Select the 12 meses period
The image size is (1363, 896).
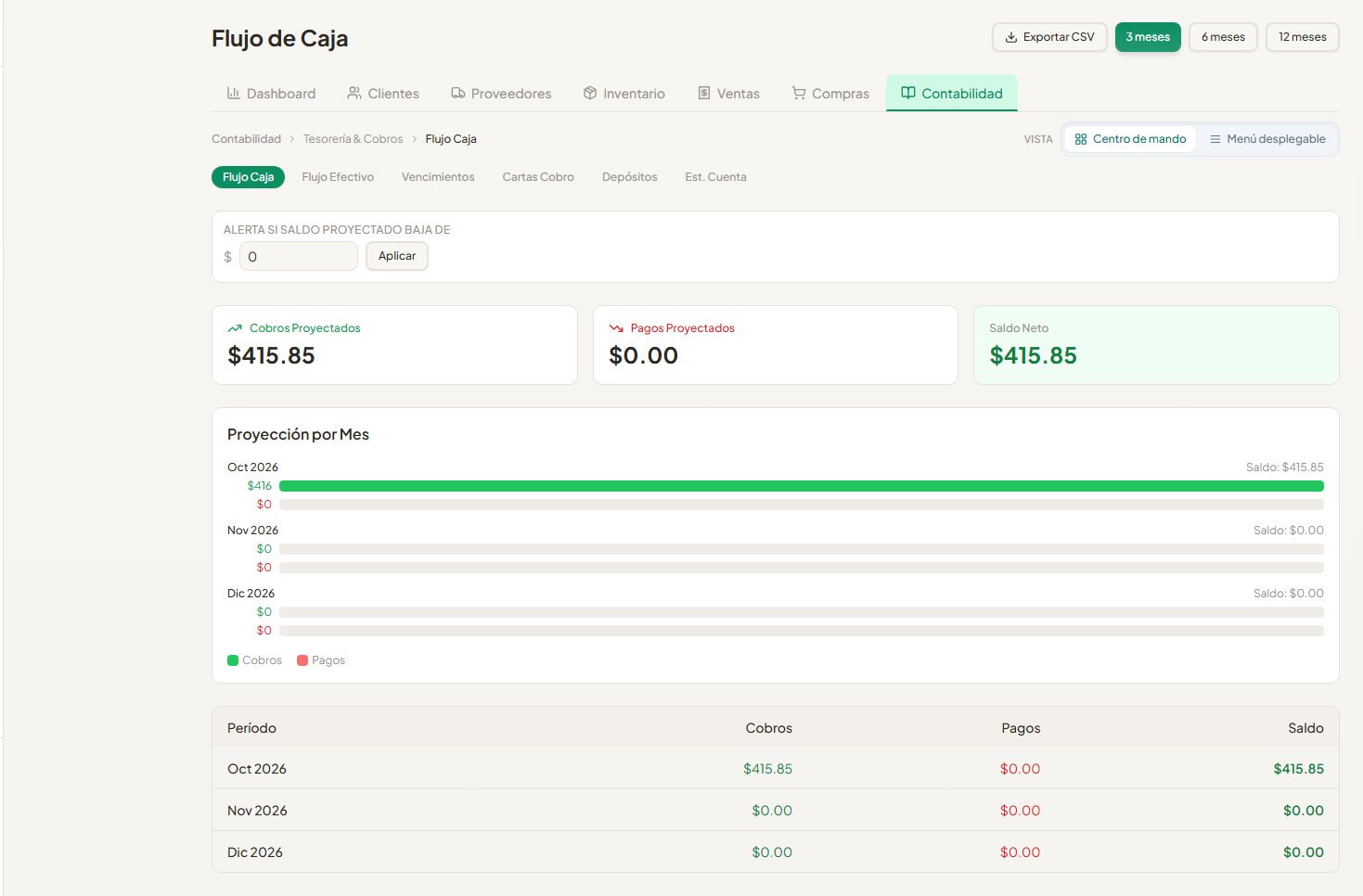coord(1303,37)
